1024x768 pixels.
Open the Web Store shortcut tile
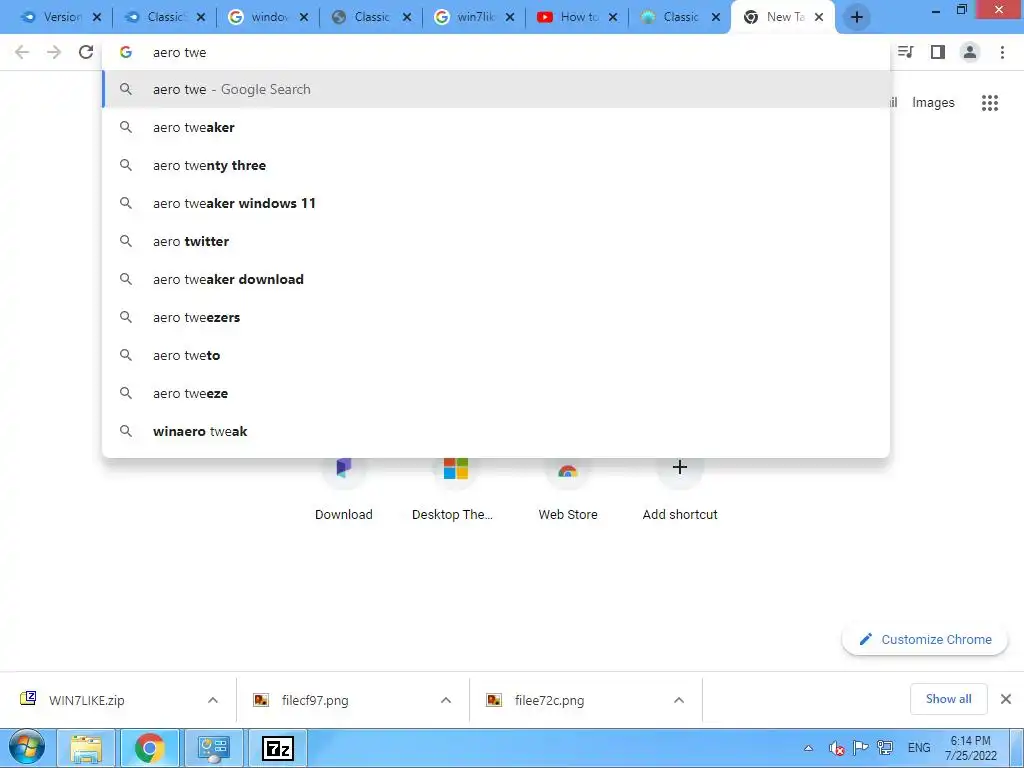(568, 490)
